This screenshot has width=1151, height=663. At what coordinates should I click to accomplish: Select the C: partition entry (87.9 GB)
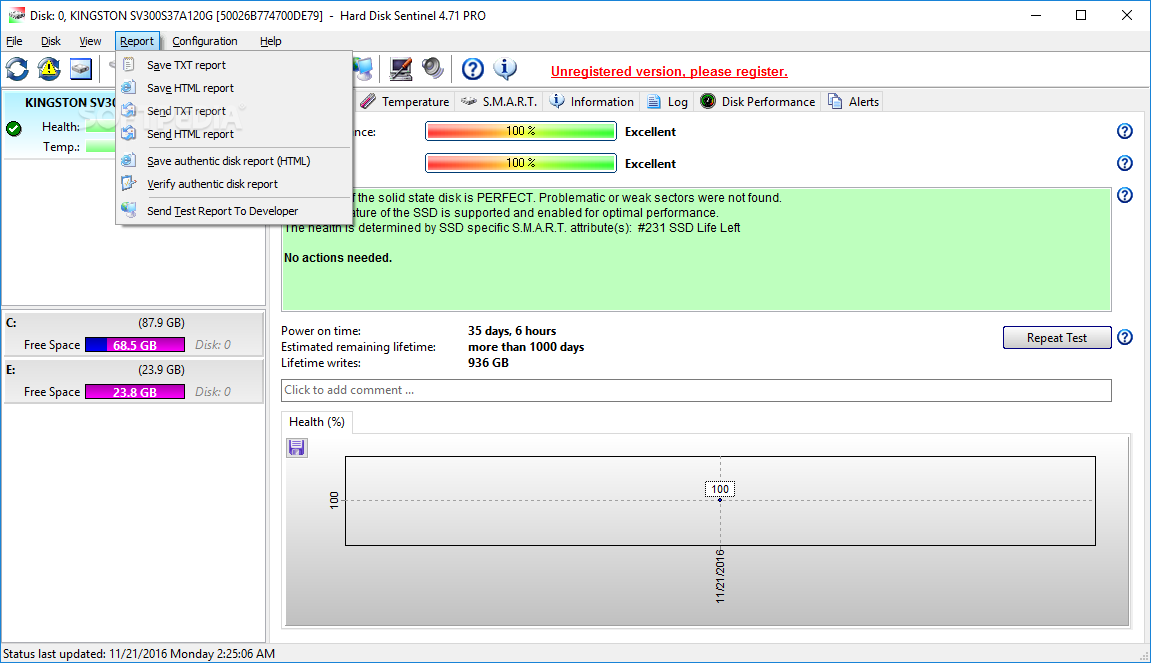point(134,334)
